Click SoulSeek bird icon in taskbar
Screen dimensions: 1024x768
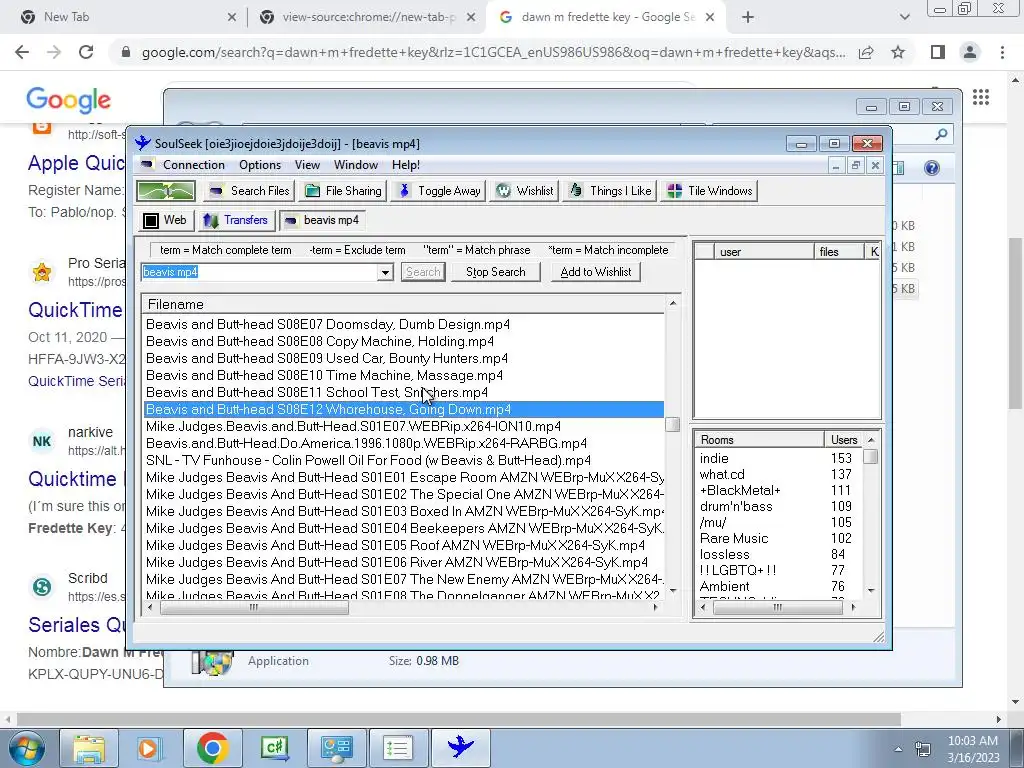click(460, 747)
